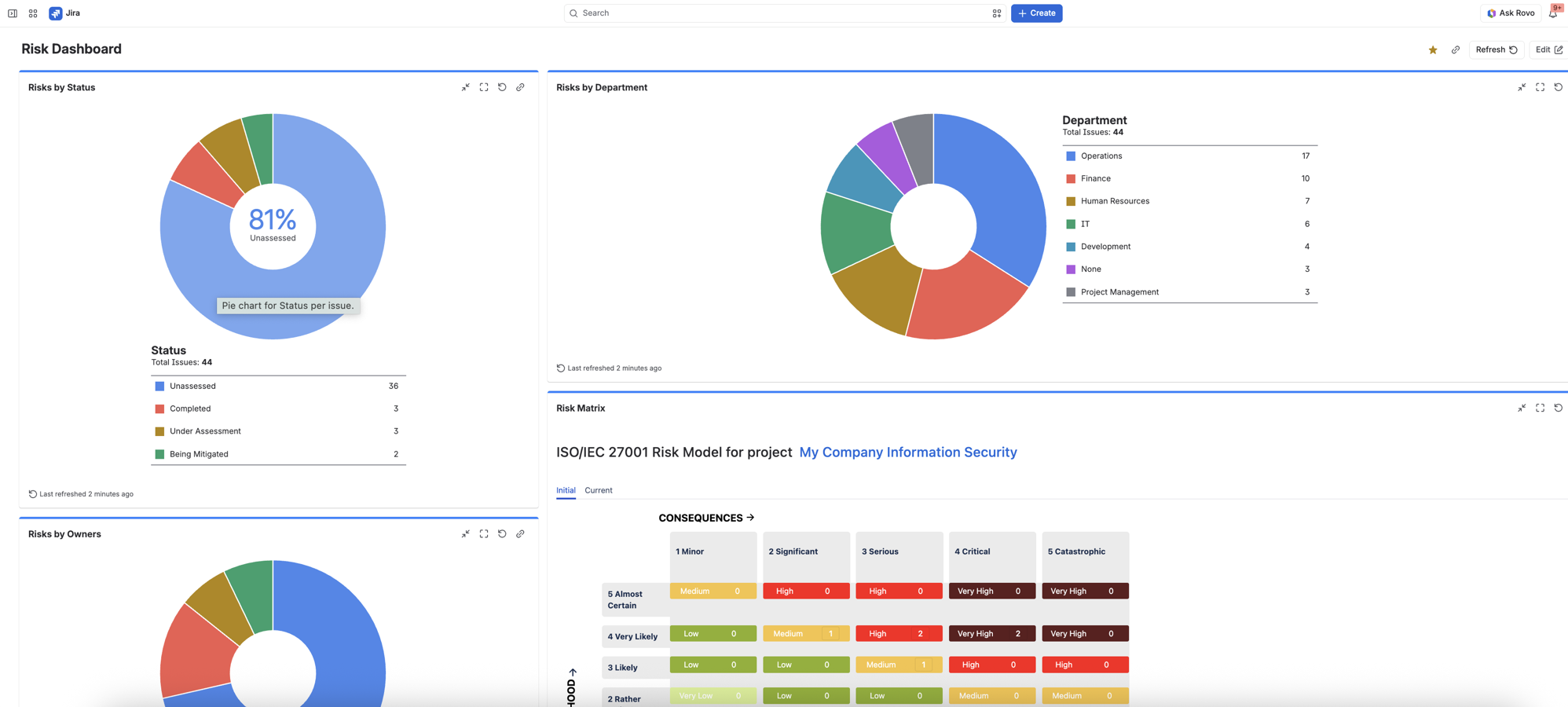Minimize the Risks by Status gadget
Image resolution: width=1568 pixels, height=707 pixels.
[466, 87]
